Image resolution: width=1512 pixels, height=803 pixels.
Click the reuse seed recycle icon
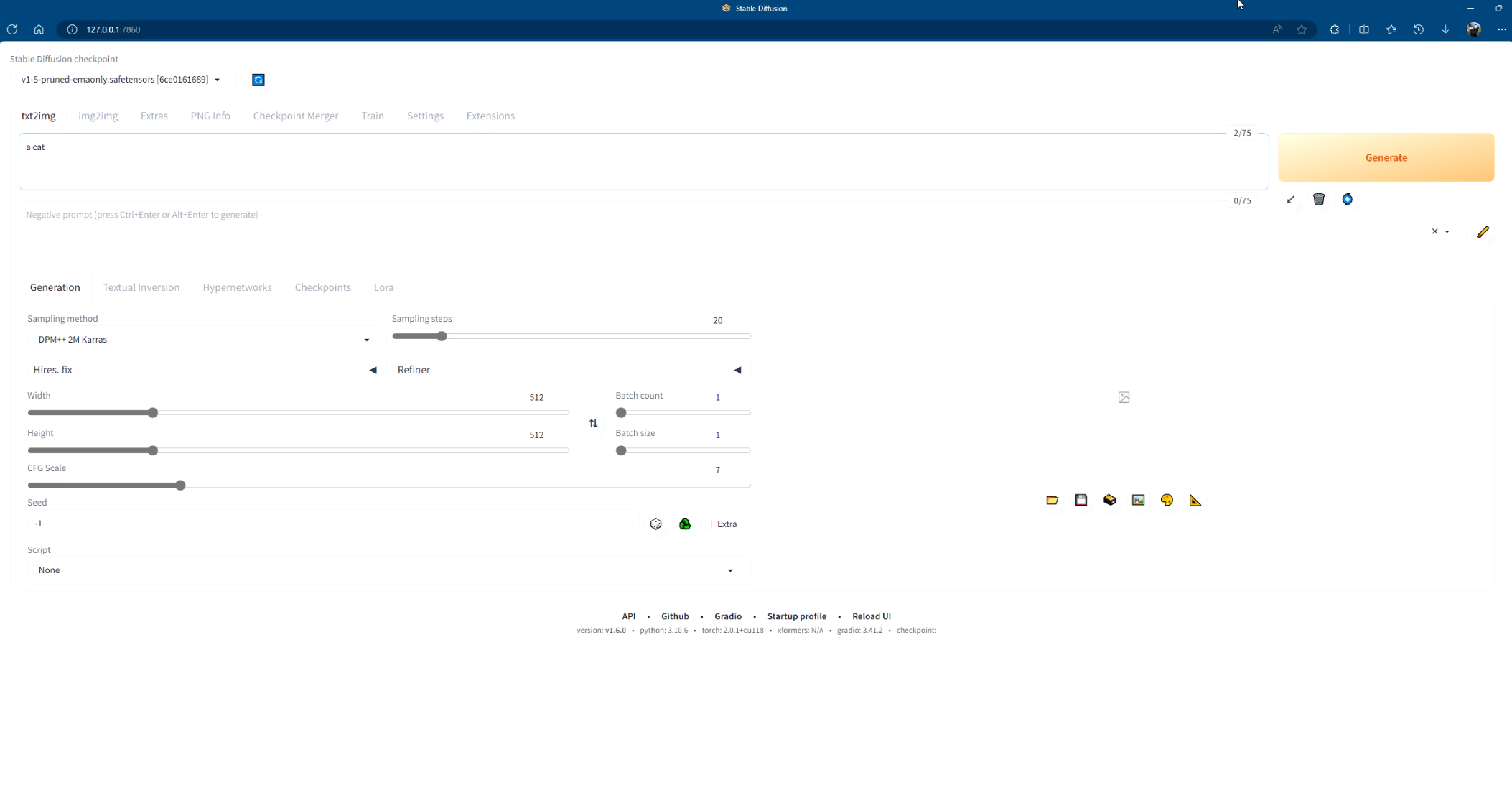pyautogui.click(x=685, y=524)
